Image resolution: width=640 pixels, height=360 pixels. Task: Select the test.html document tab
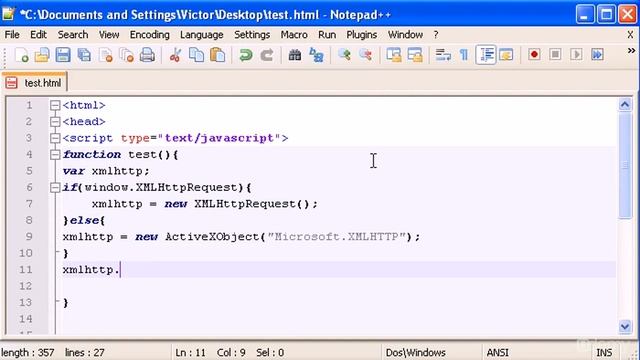34,83
